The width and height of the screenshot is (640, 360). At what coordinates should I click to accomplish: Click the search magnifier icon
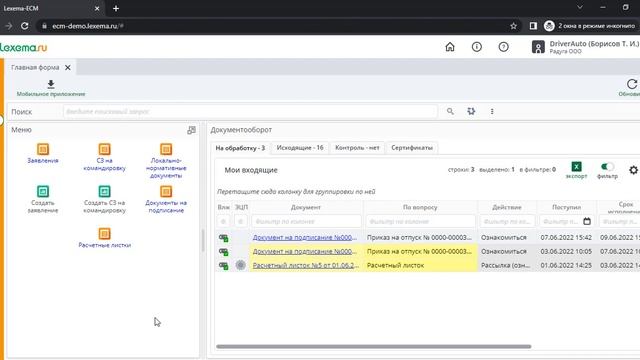tap(450, 111)
